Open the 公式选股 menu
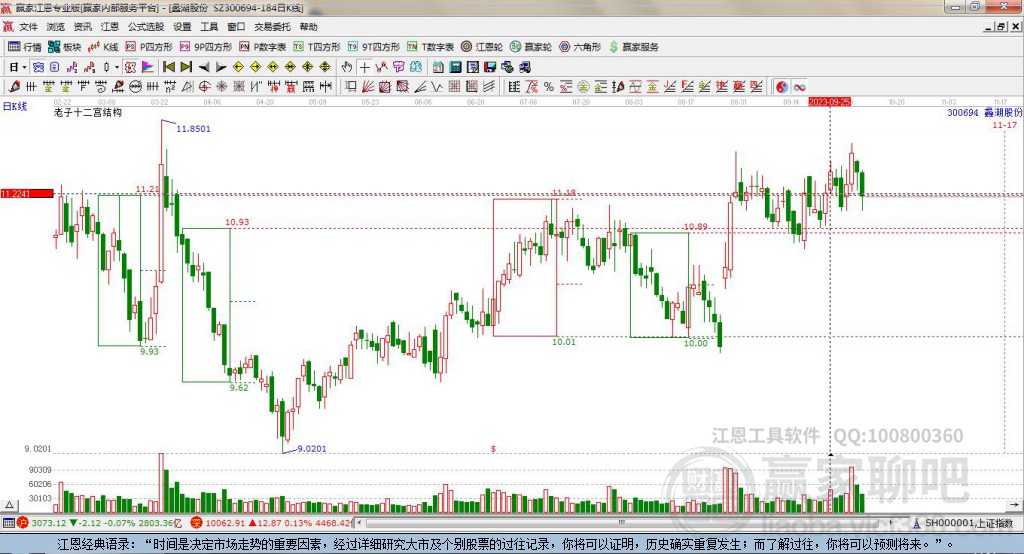The height and width of the screenshot is (554, 1024). point(146,27)
